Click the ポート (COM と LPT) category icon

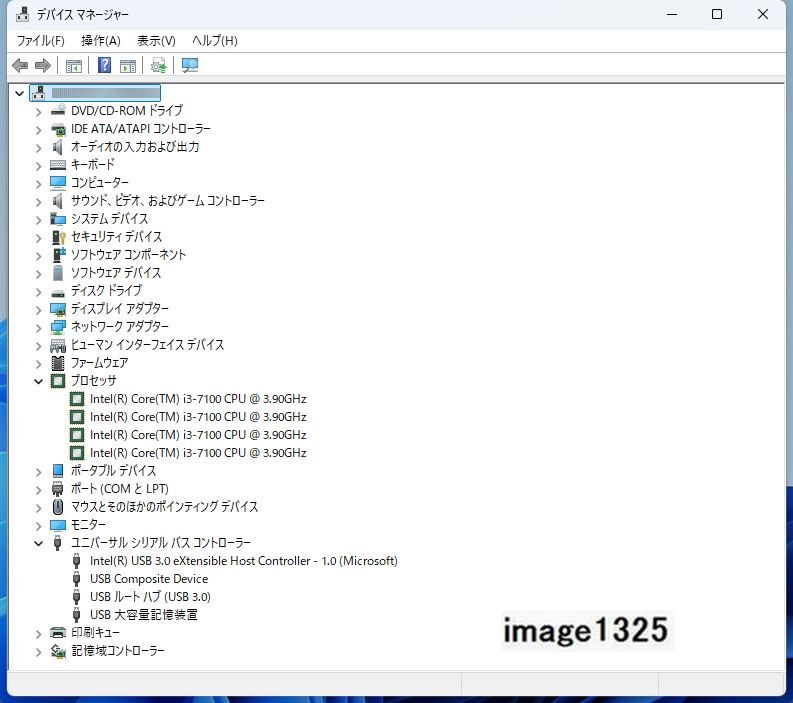58,489
